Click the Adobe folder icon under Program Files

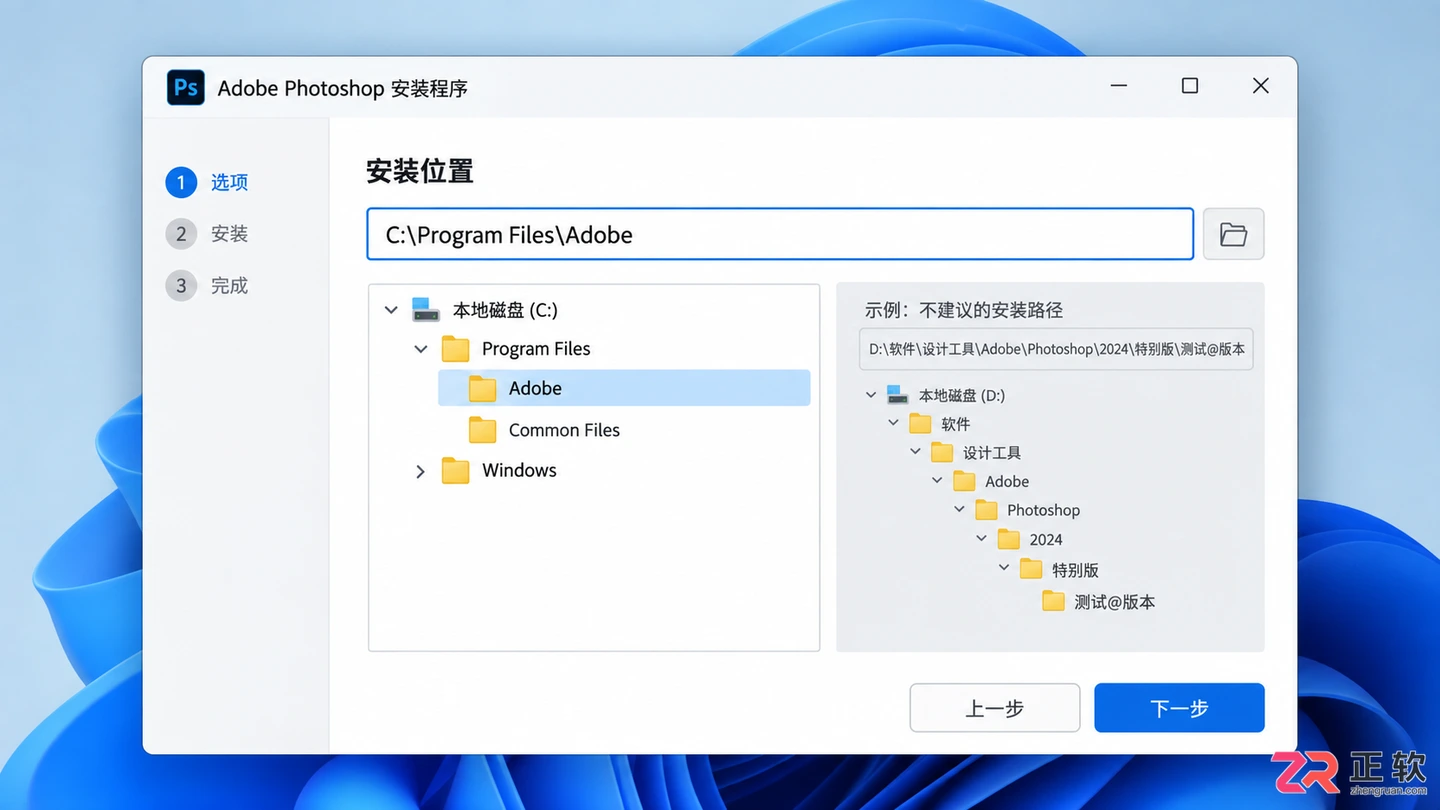[482, 389]
